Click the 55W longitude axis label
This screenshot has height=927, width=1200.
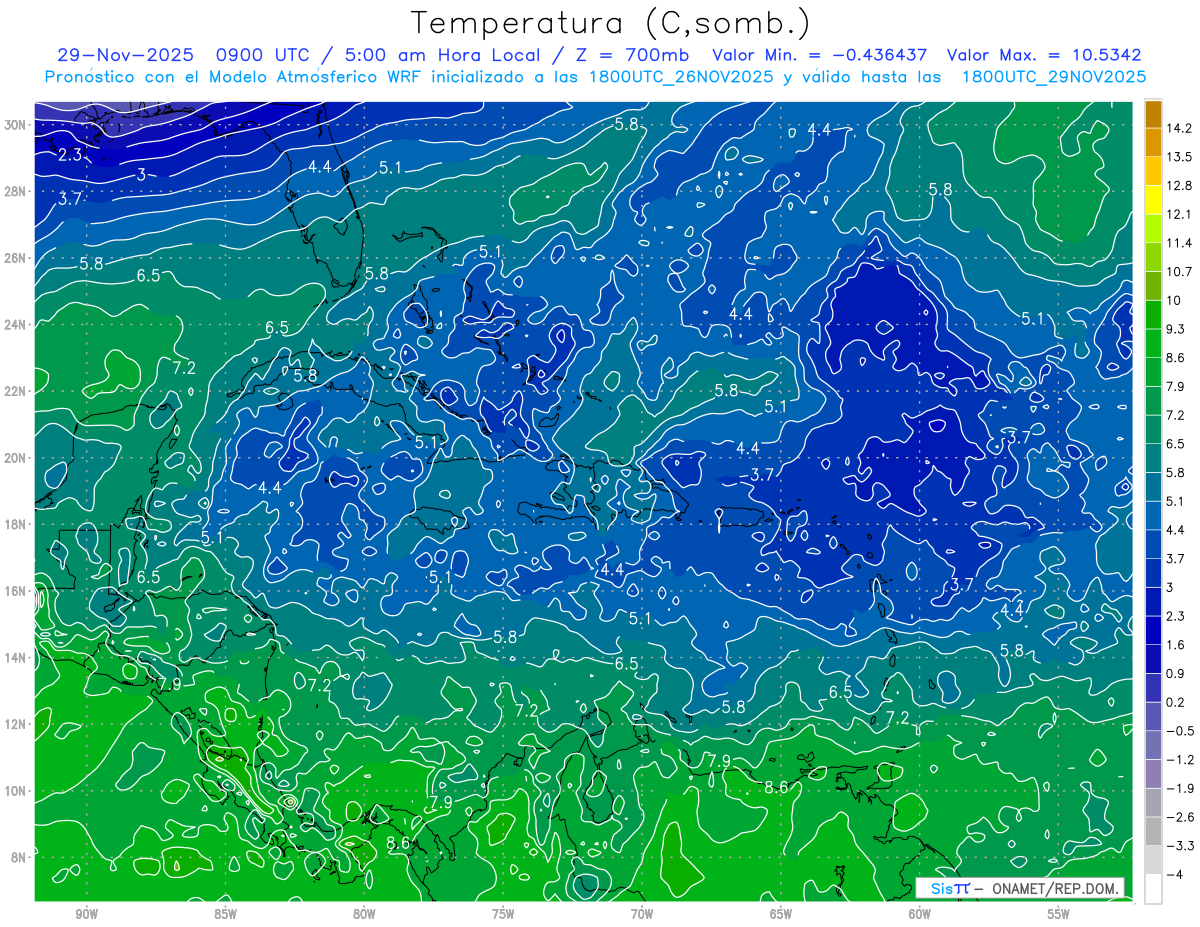coord(1059,914)
